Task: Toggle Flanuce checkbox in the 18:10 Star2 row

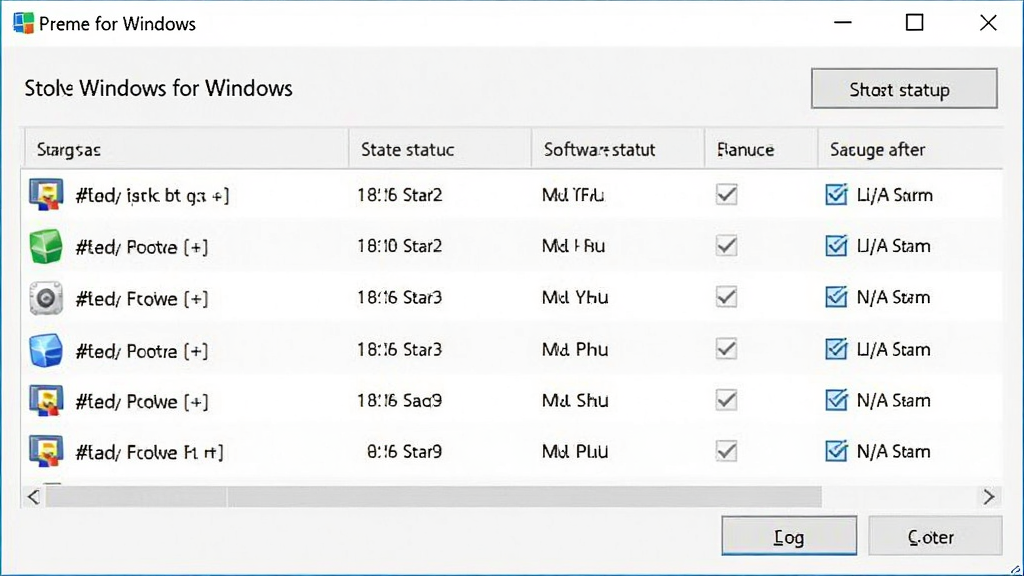Action: click(x=726, y=246)
